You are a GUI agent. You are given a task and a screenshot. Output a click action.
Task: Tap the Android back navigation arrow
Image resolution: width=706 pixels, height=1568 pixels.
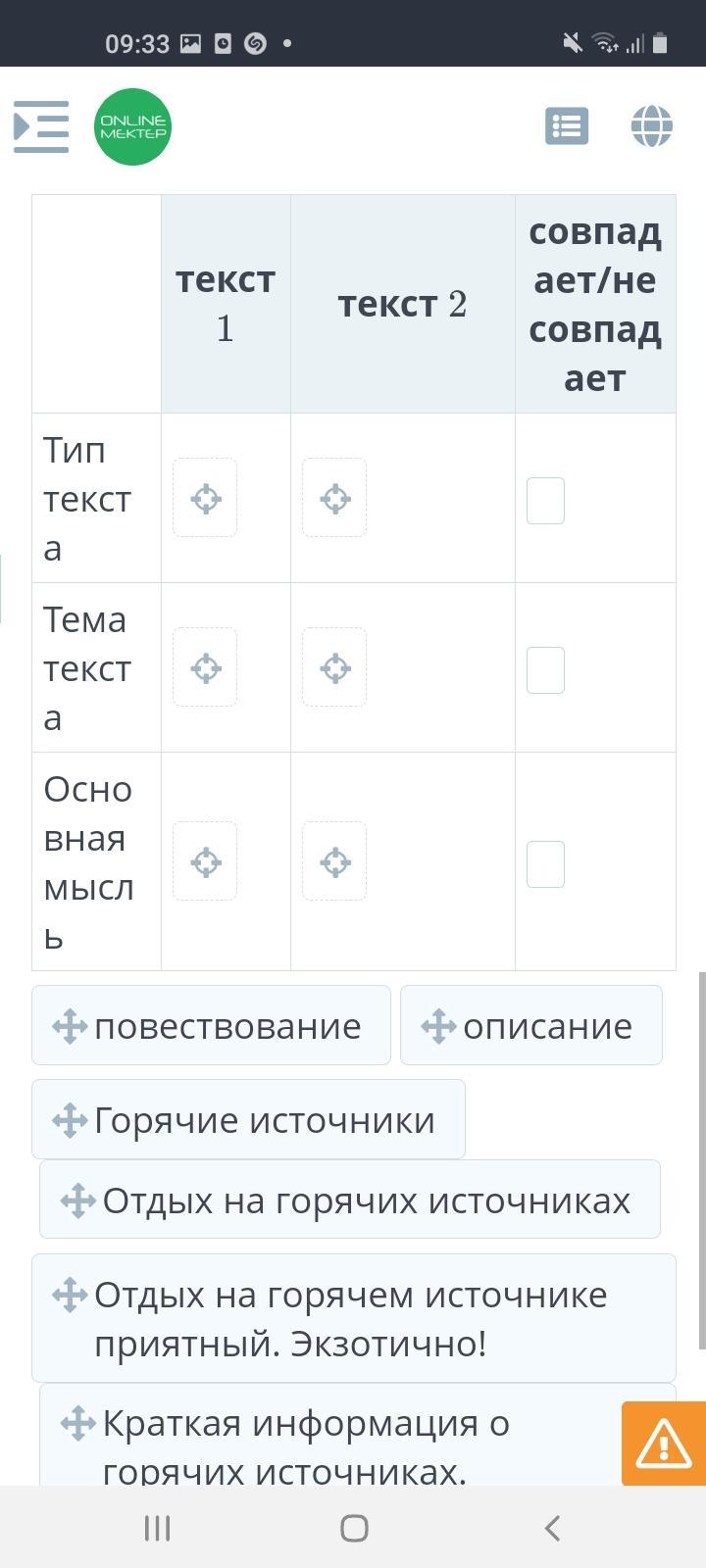(552, 1527)
